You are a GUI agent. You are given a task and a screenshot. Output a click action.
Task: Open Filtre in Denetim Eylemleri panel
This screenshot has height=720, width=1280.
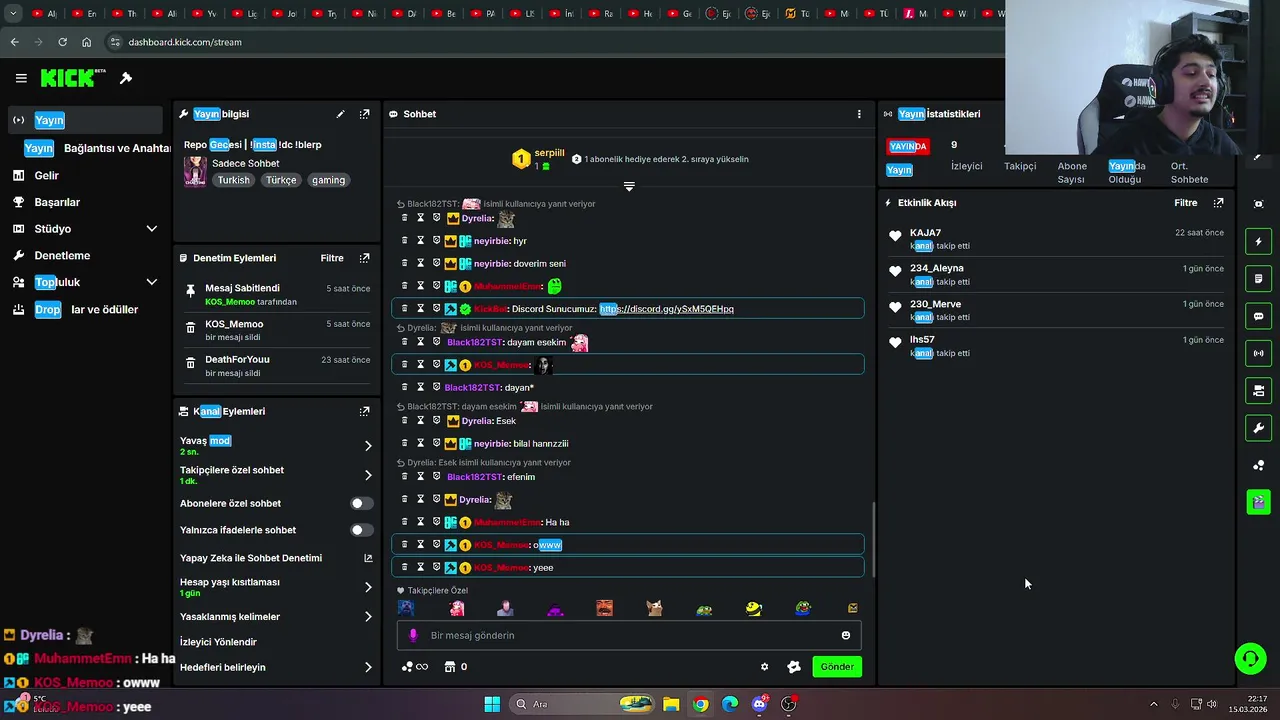click(332, 258)
